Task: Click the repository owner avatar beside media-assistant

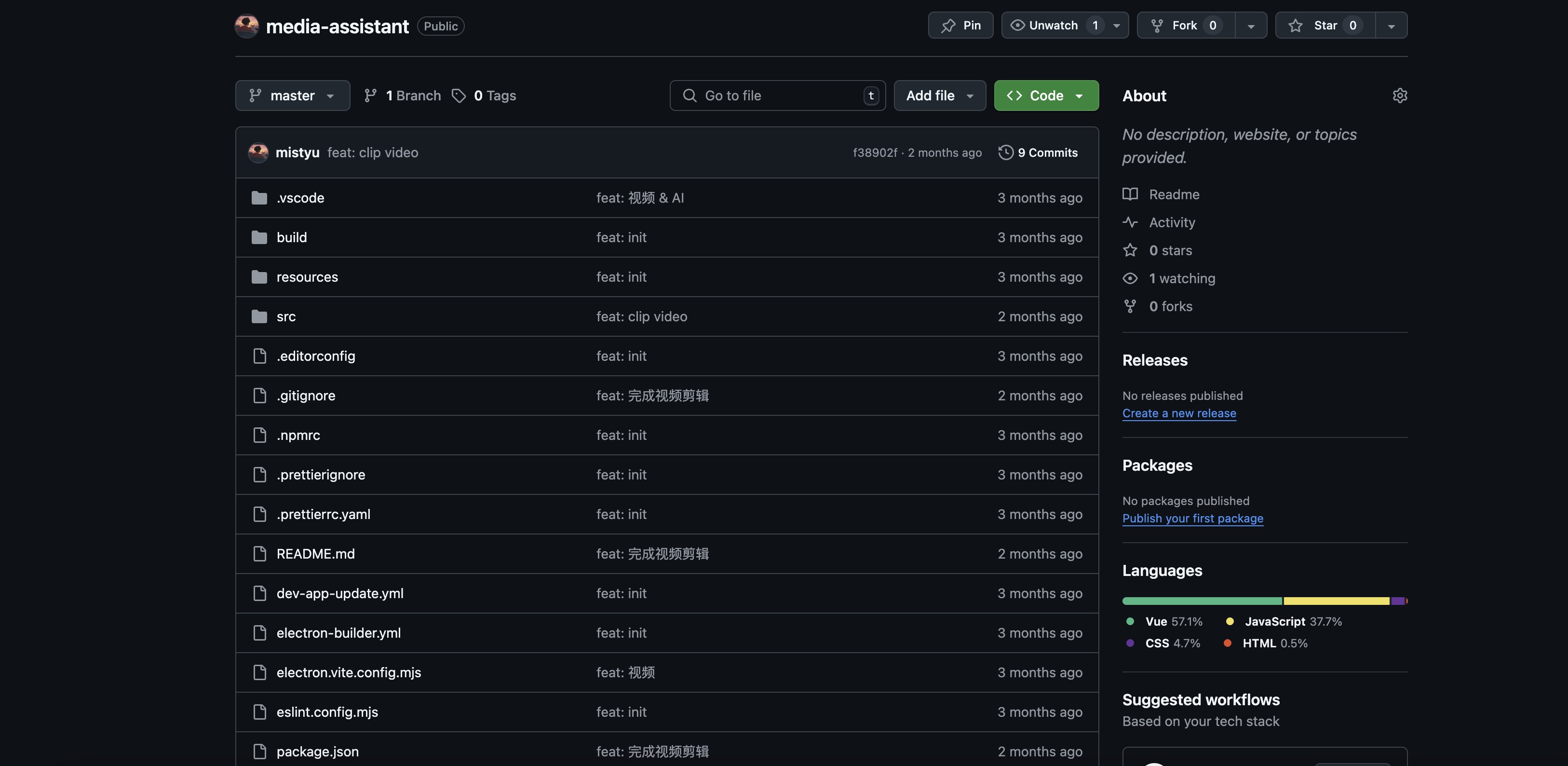Action: click(246, 26)
